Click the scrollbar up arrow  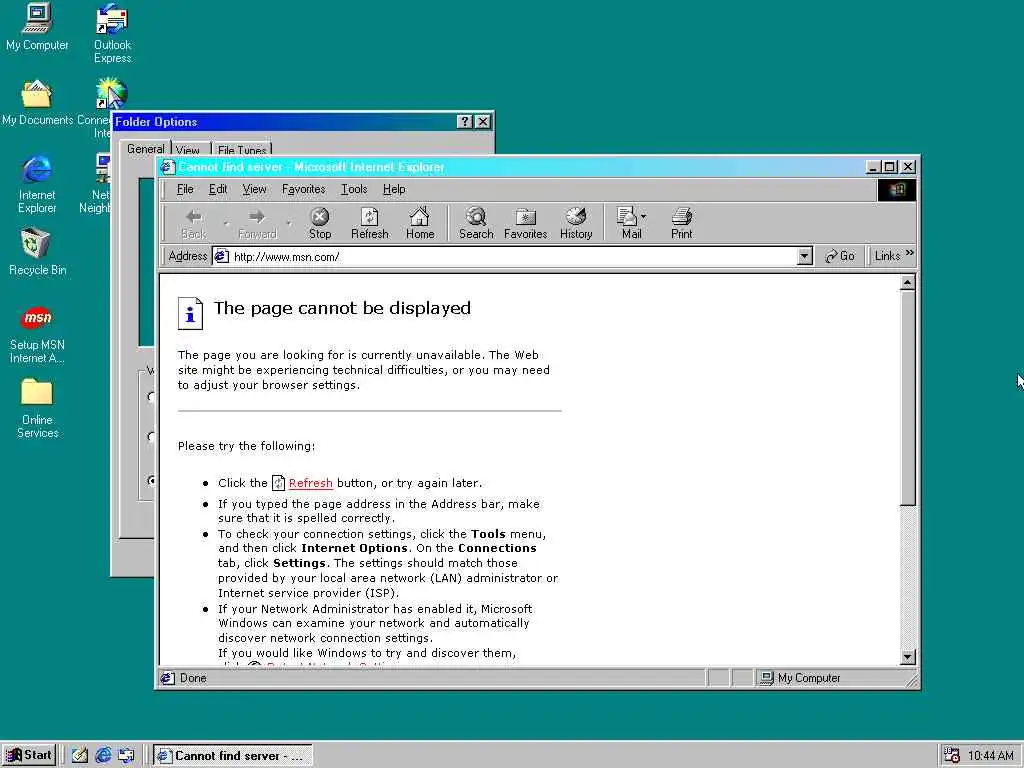pos(907,283)
